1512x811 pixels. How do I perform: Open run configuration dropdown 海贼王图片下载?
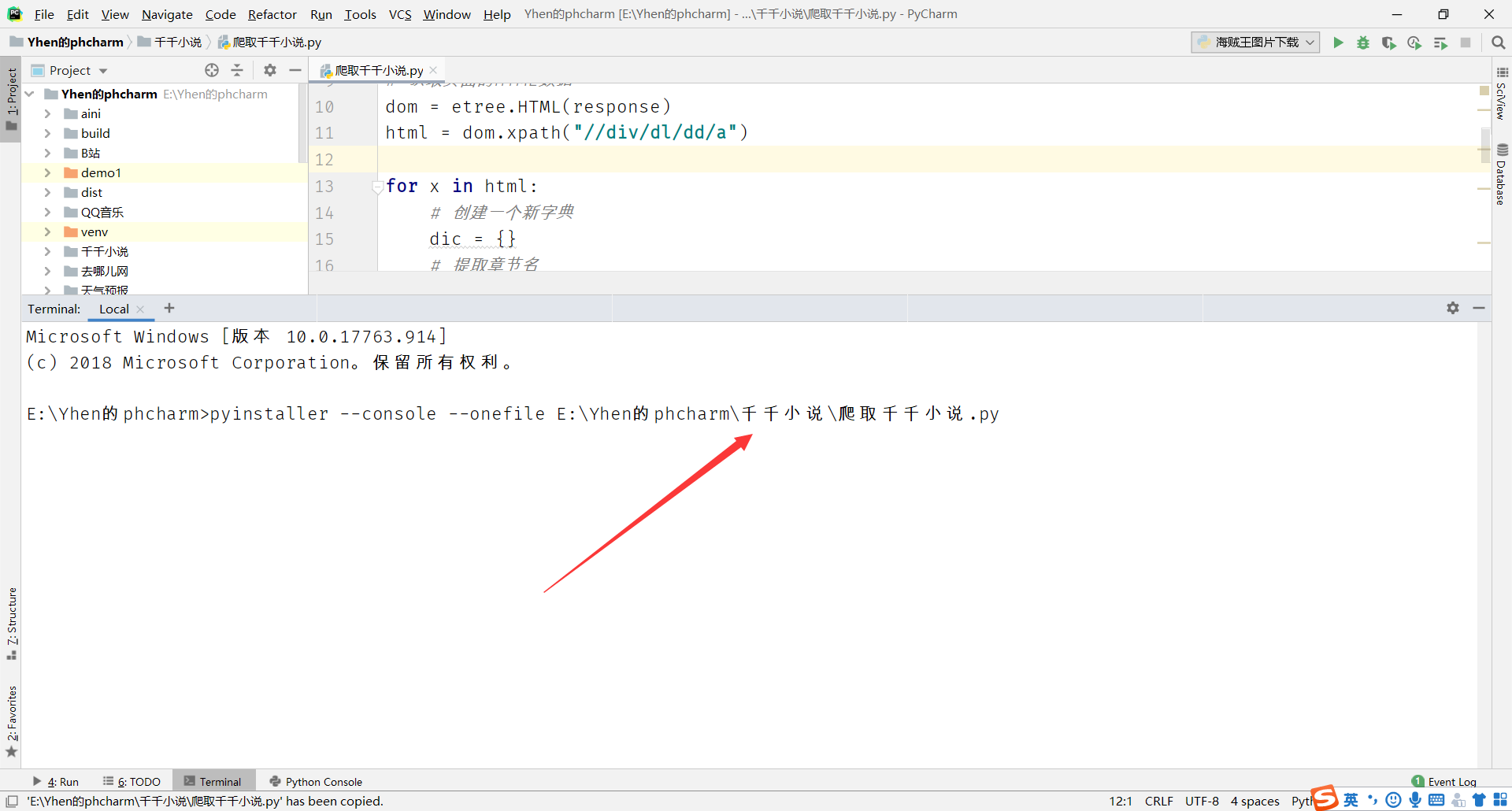(1255, 43)
